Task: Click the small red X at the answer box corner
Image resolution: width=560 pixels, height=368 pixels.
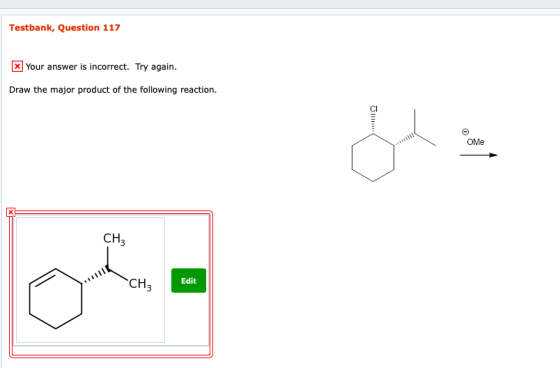Action: (11, 212)
